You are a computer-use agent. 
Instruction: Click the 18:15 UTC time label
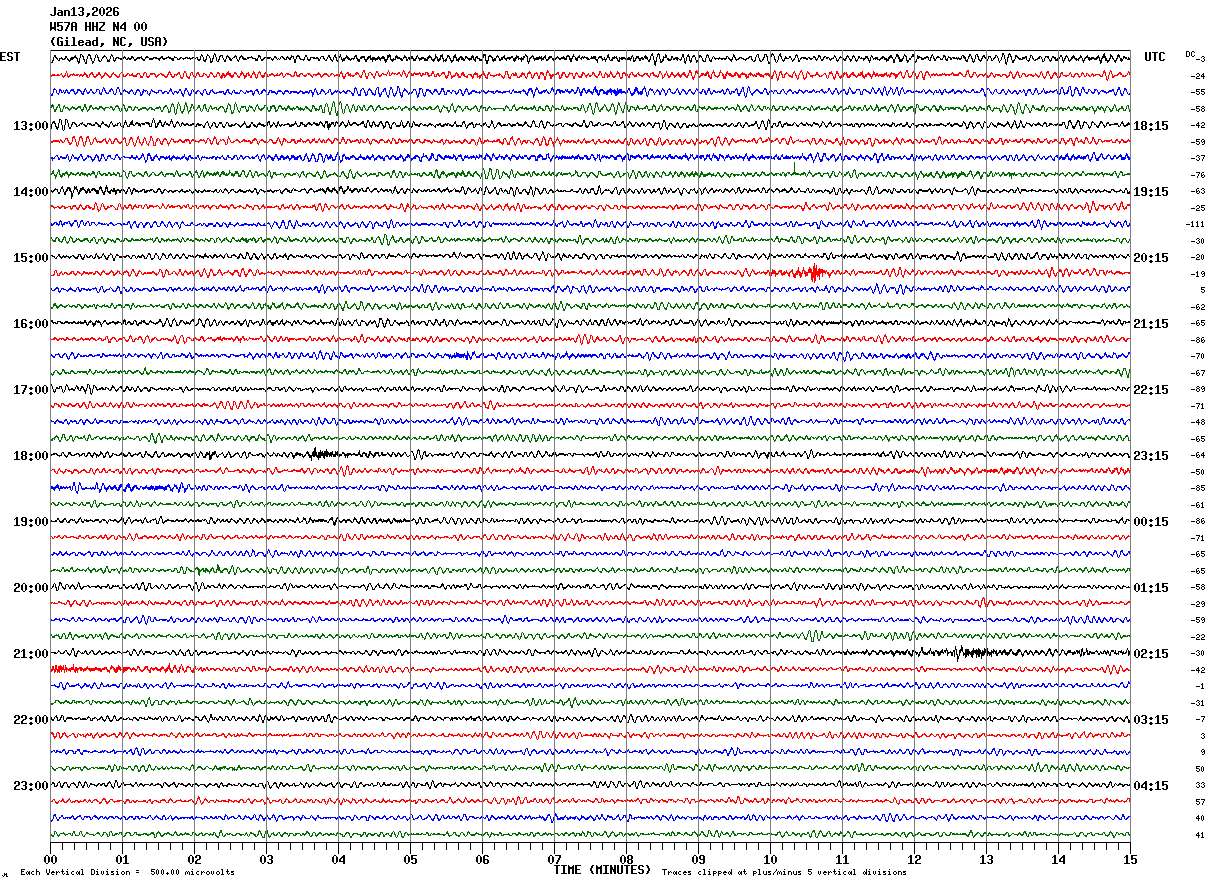pos(1151,126)
